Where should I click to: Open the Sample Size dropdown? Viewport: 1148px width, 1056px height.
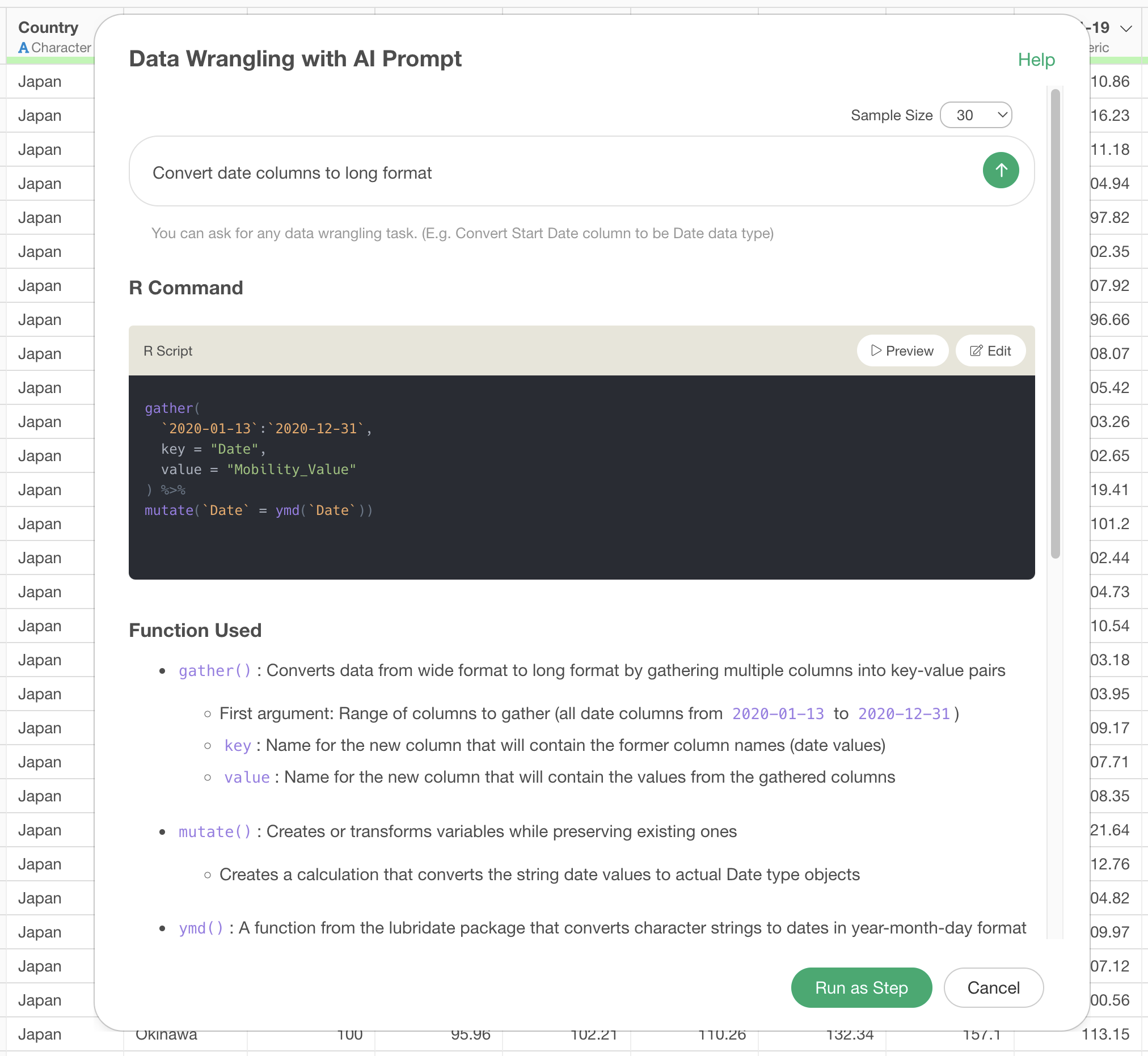[976, 115]
